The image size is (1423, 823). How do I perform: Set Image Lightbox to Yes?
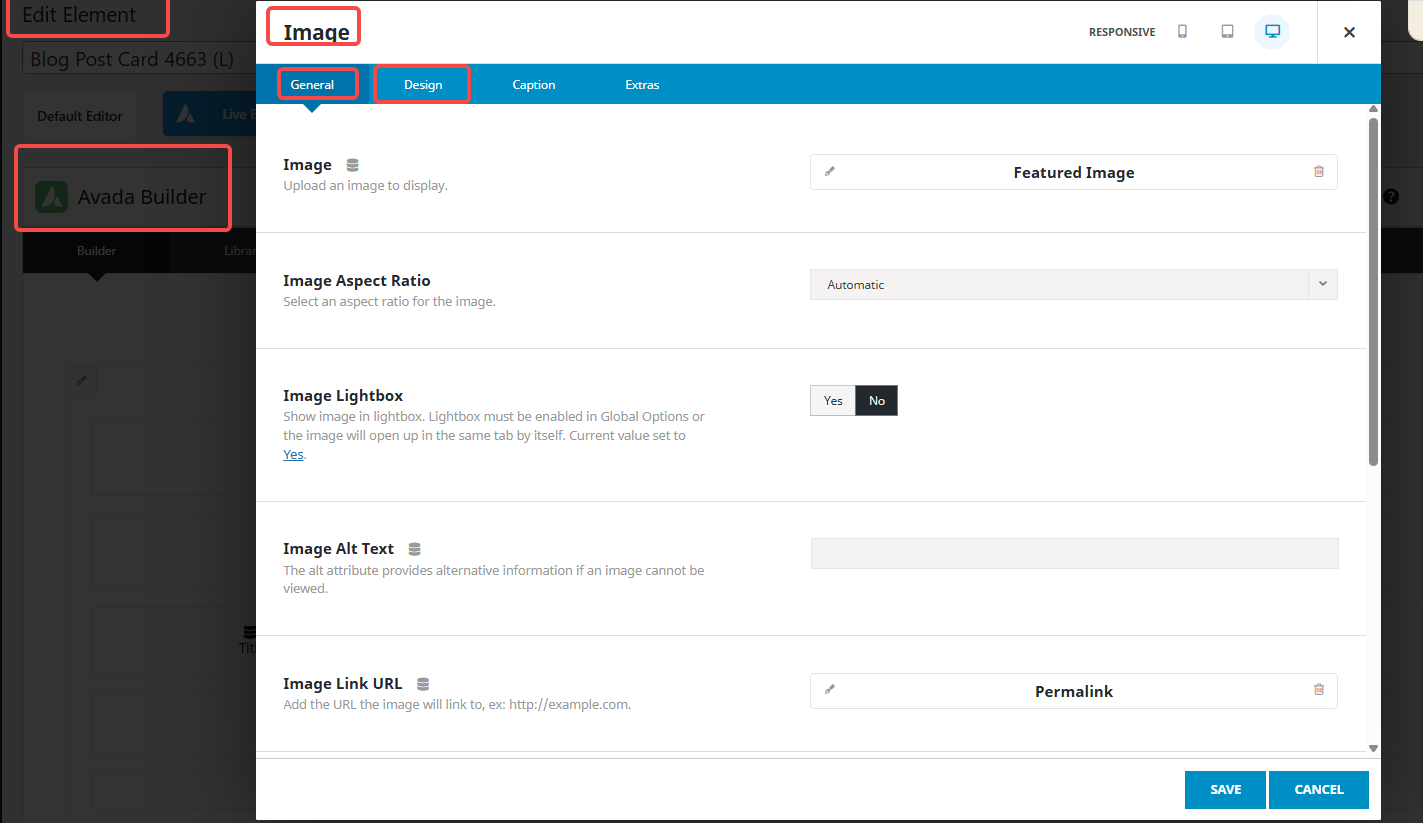(x=833, y=401)
